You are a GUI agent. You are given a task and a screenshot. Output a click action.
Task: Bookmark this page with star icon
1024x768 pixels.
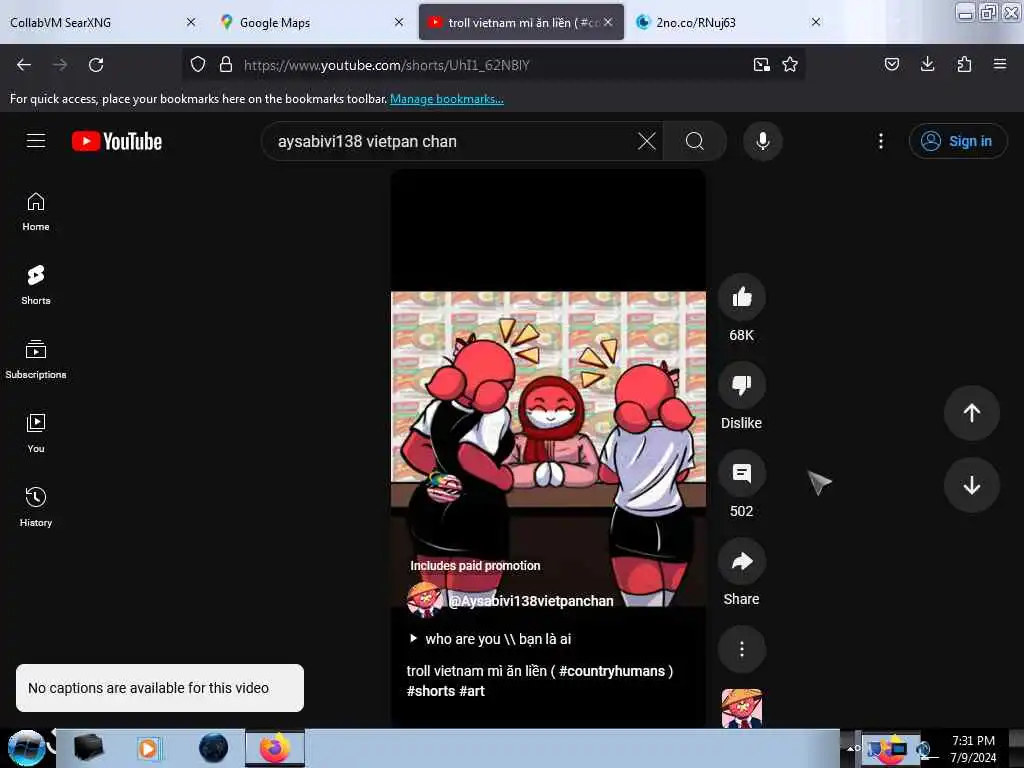[x=790, y=65]
